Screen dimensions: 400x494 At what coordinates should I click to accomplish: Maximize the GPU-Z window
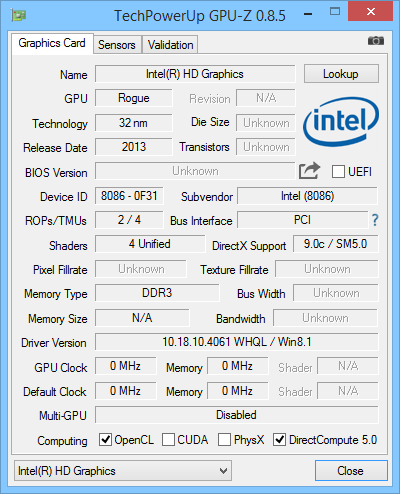(x=335, y=12)
